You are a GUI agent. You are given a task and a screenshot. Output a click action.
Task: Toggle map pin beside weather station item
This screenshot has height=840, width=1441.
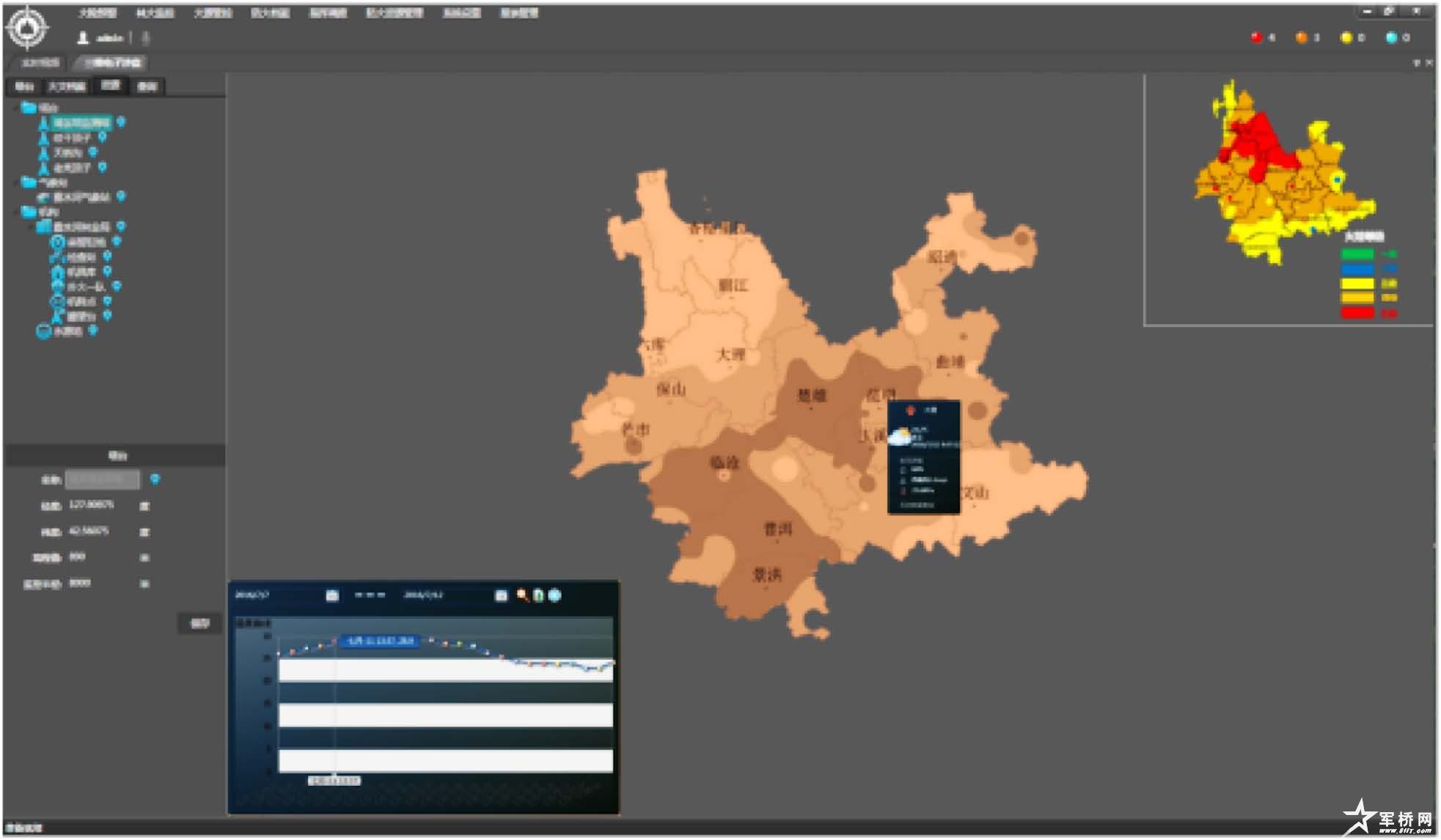pos(121,196)
